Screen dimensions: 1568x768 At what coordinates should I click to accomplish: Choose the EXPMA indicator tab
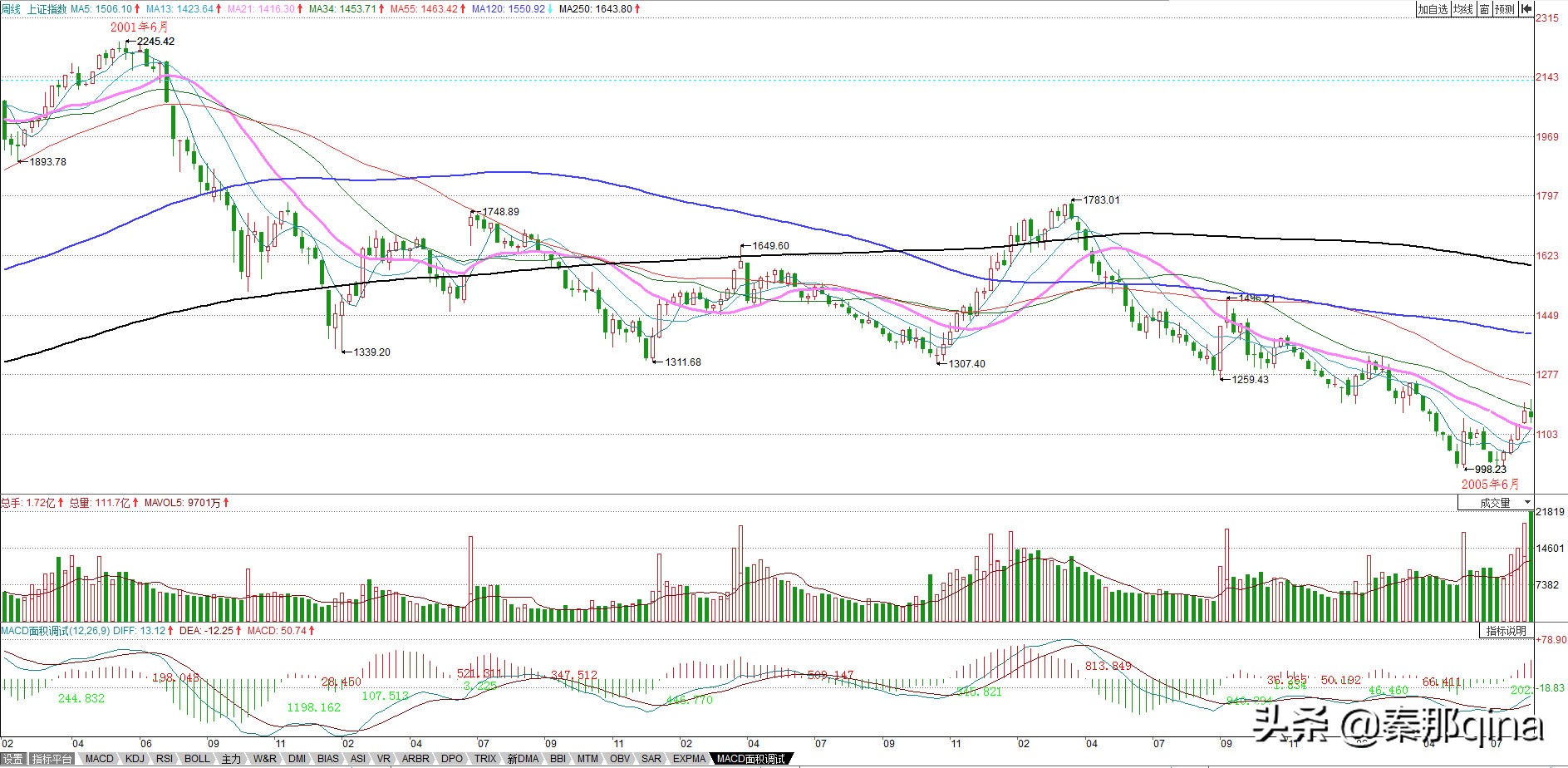click(689, 759)
